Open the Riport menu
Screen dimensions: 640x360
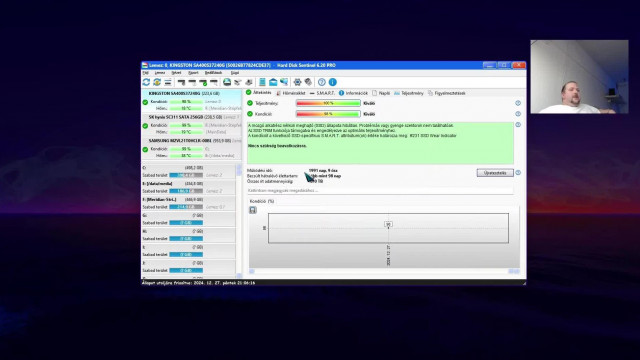193,73
